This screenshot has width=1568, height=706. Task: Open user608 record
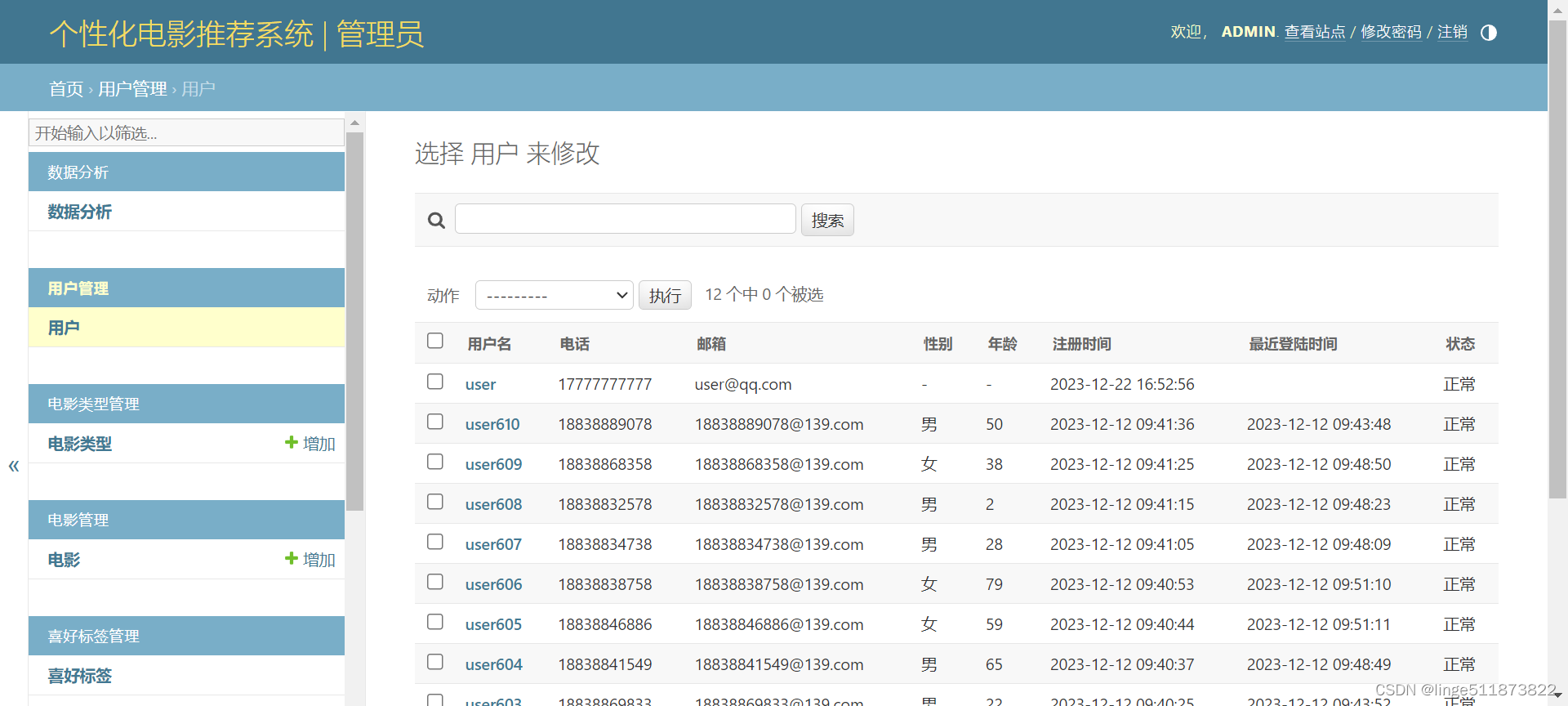click(x=493, y=504)
